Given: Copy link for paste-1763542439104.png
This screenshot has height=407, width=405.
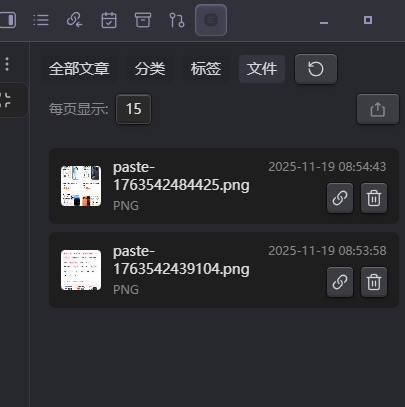Looking at the screenshot, I should (340, 282).
